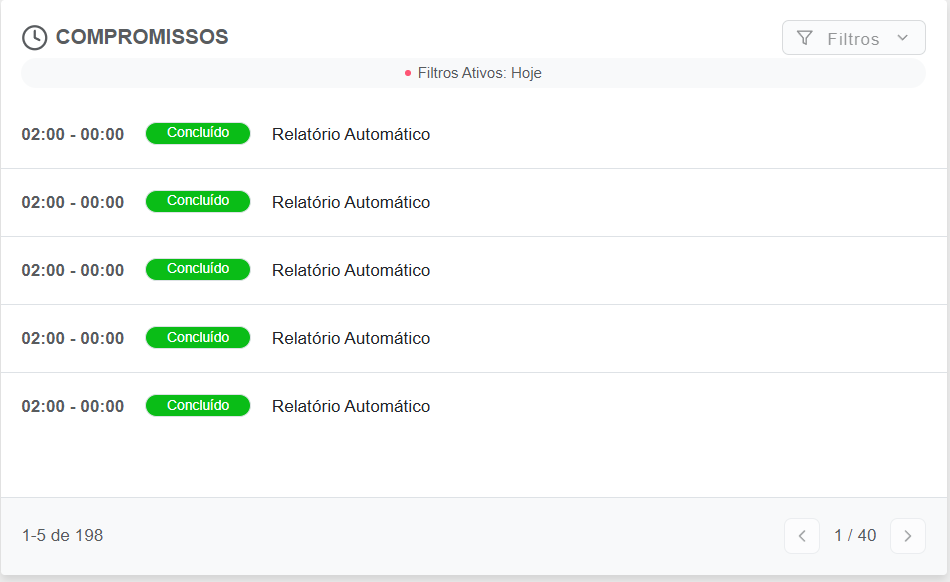This screenshot has height=582, width=950.
Task: Expand the Filtros chevron arrow
Action: point(903,38)
